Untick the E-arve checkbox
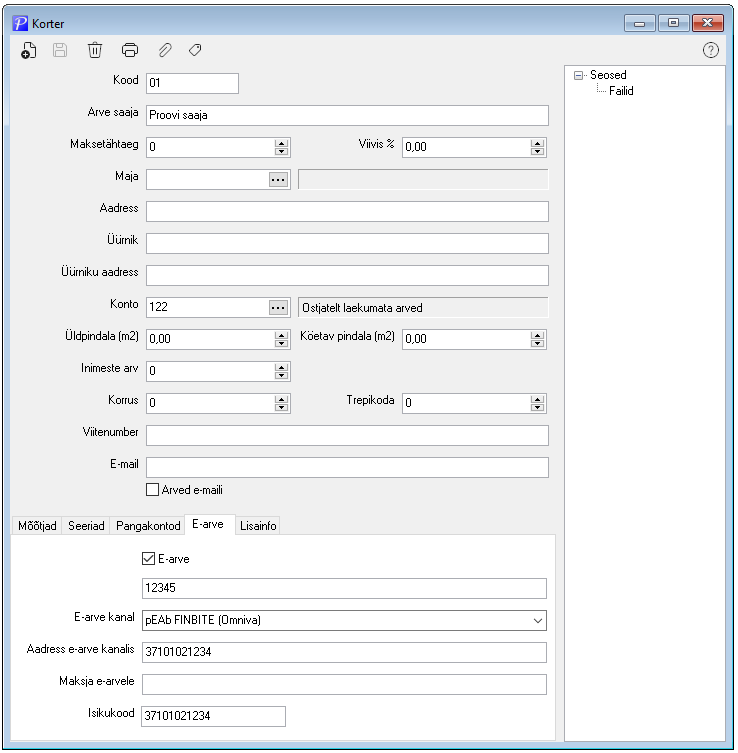Screen dimensions: 738x753 pyautogui.click(x=148, y=559)
